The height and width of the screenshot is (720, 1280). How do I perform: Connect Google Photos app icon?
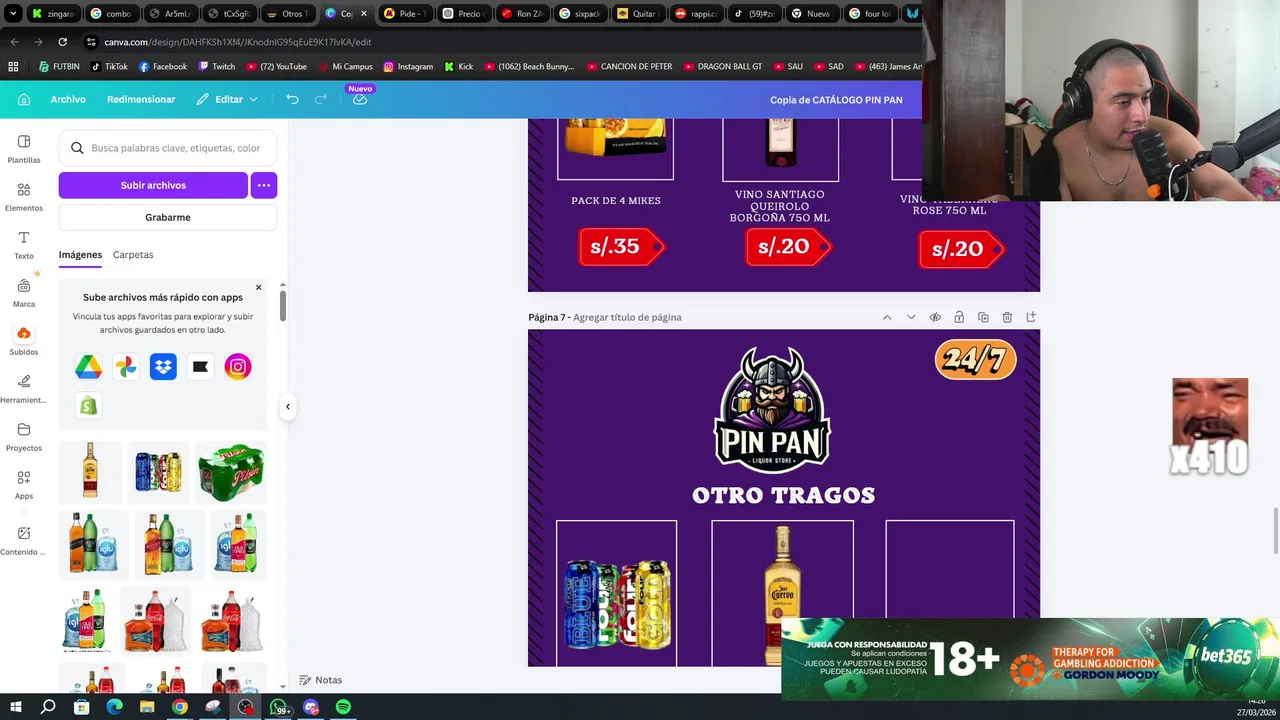126,367
